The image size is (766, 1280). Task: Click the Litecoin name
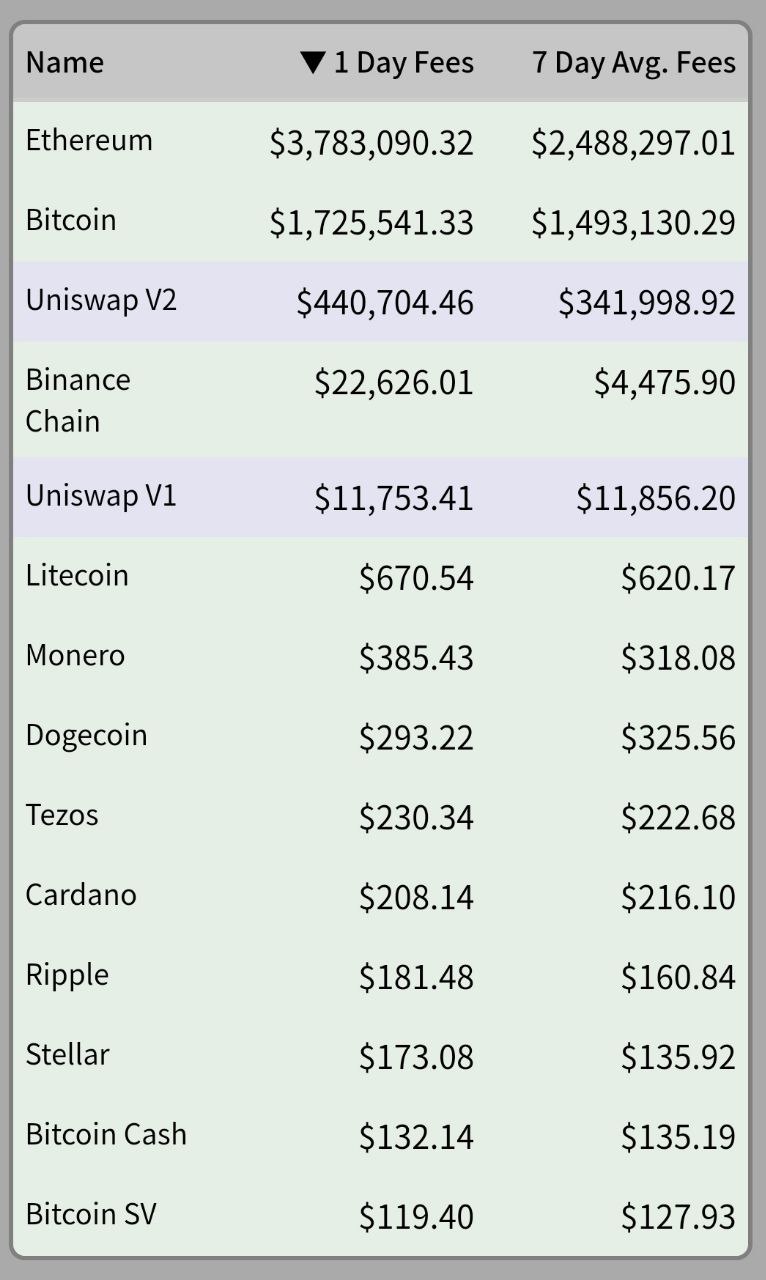click(x=77, y=576)
